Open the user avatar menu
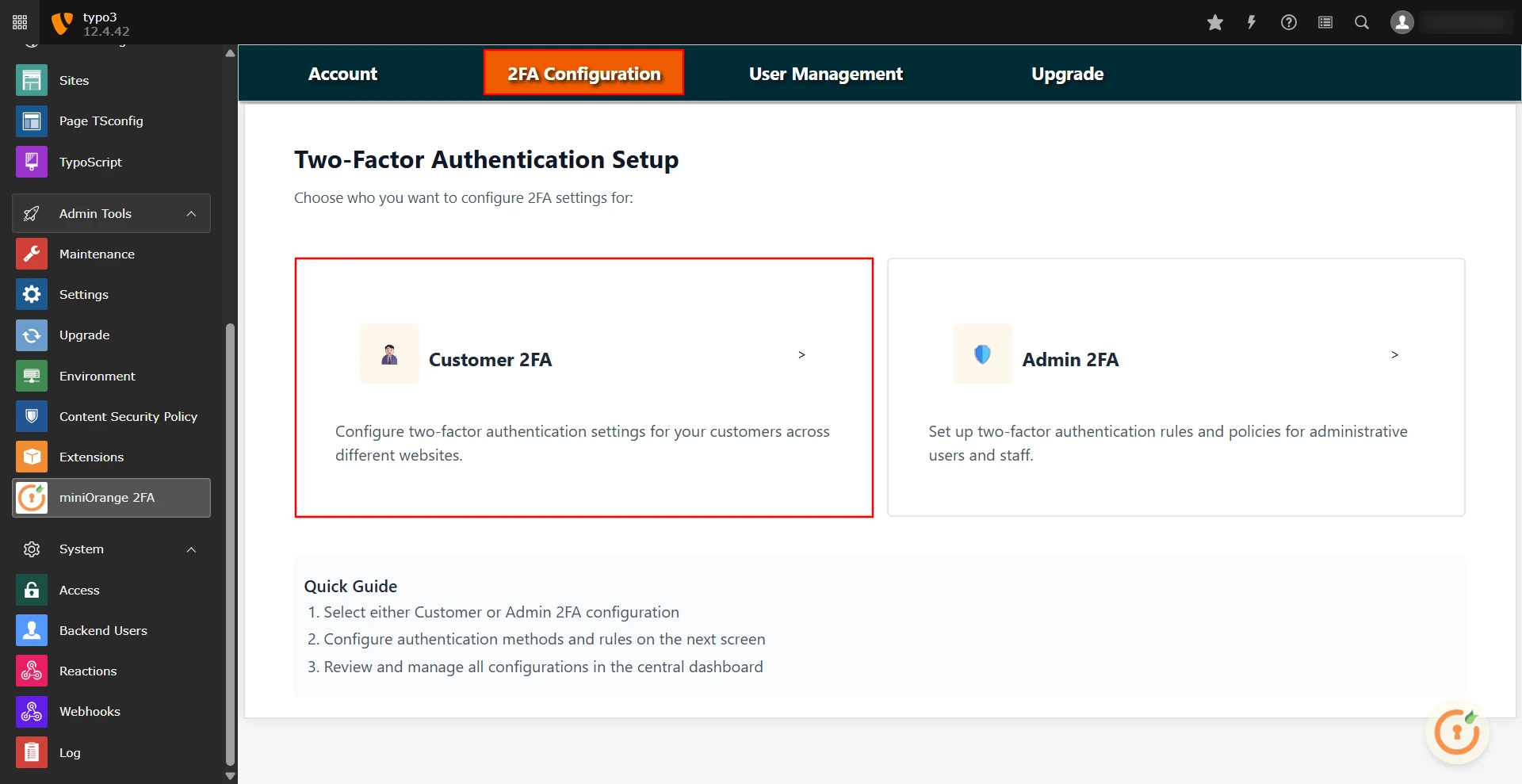Viewport: 1522px width, 784px height. (x=1402, y=22)
